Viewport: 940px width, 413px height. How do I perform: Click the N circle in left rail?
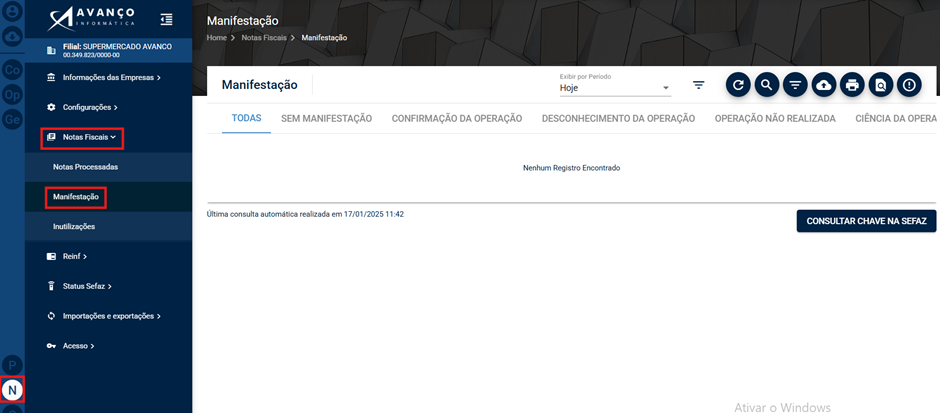[12, 390]
